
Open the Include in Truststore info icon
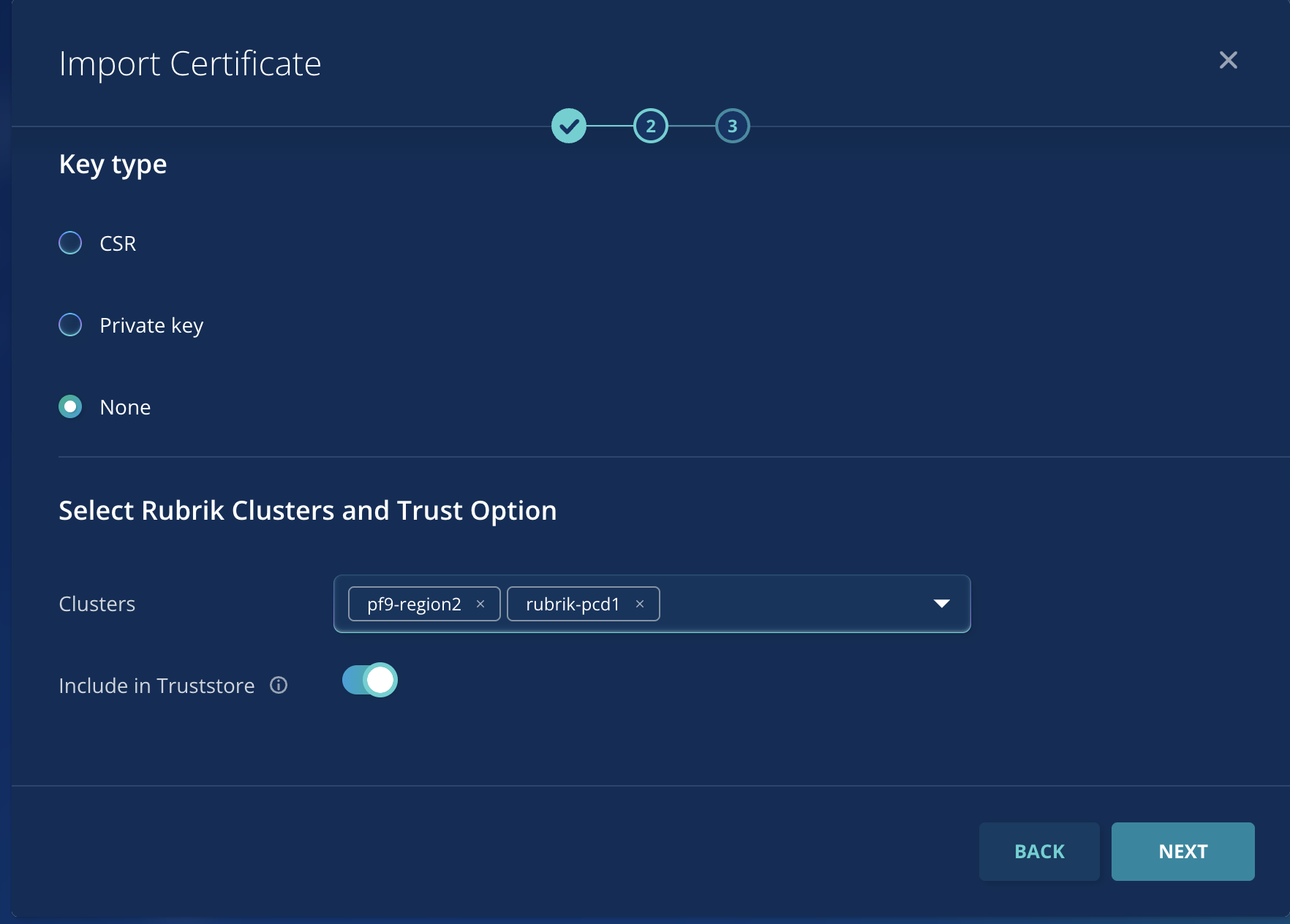pyautogui.click(x=279, y=686)
